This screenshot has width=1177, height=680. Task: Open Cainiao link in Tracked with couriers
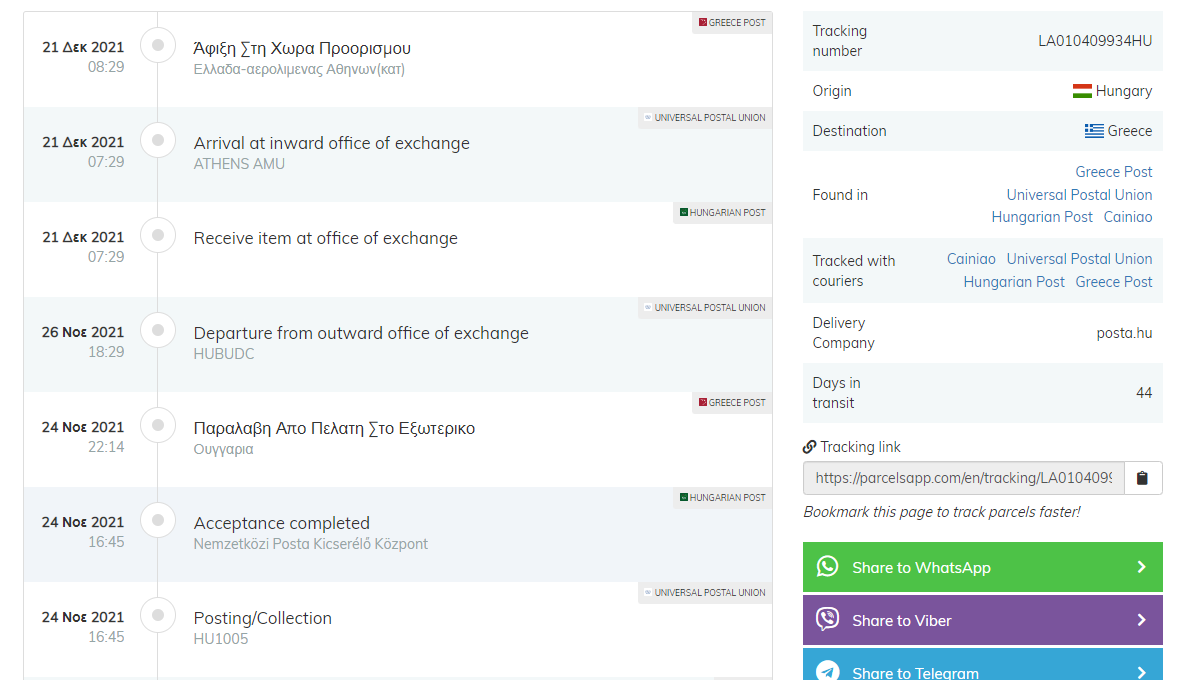pyautogui.click(x=971, y=259)
